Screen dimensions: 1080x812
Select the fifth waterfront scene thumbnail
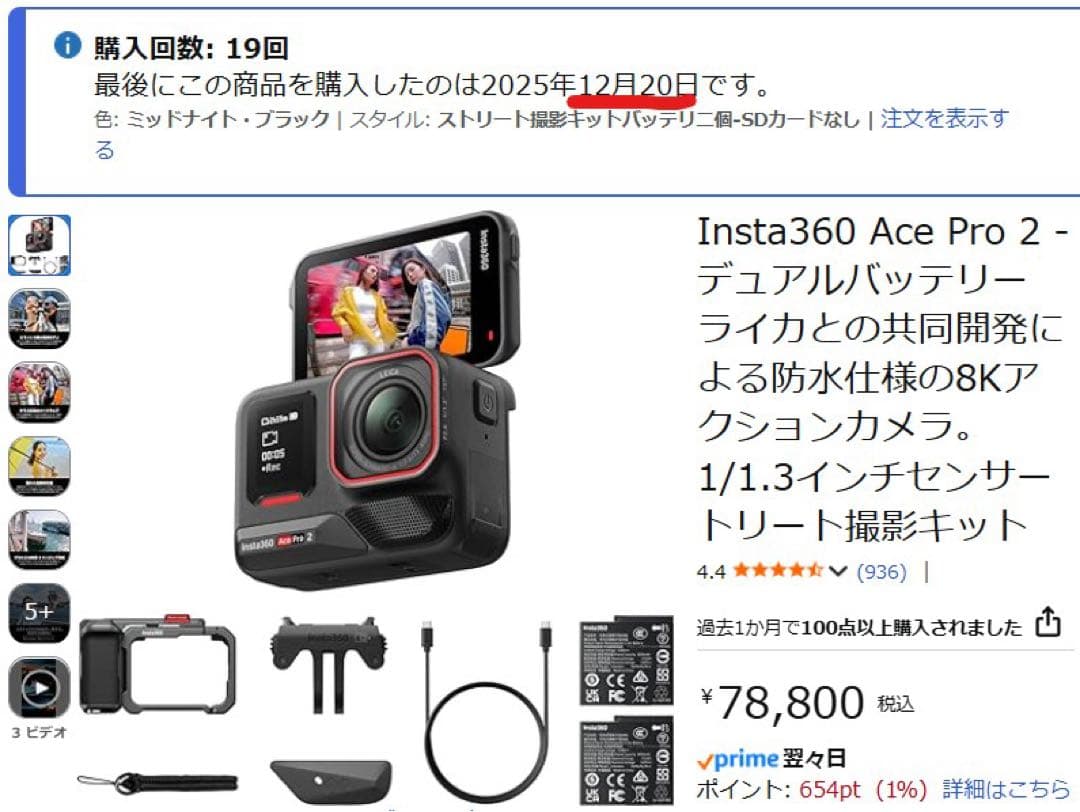39,540
